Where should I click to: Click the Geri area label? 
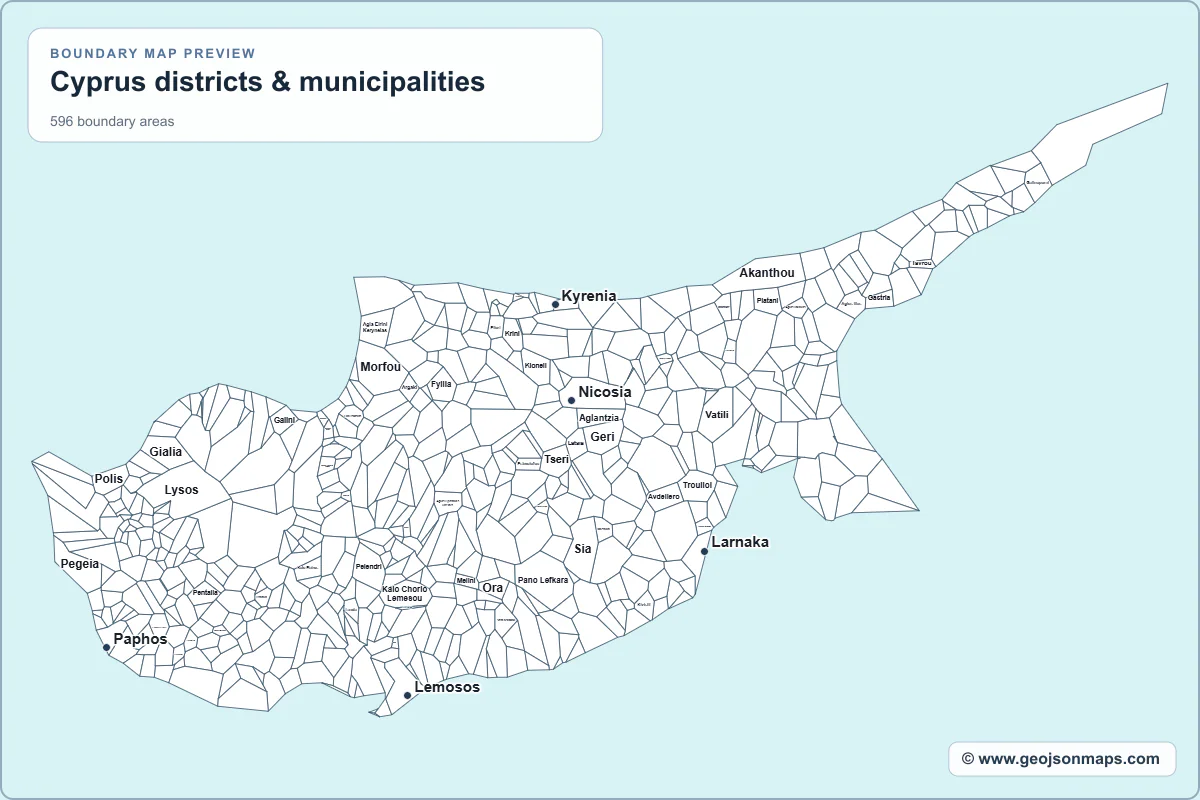pyautogui.click(x=602, y=437)
